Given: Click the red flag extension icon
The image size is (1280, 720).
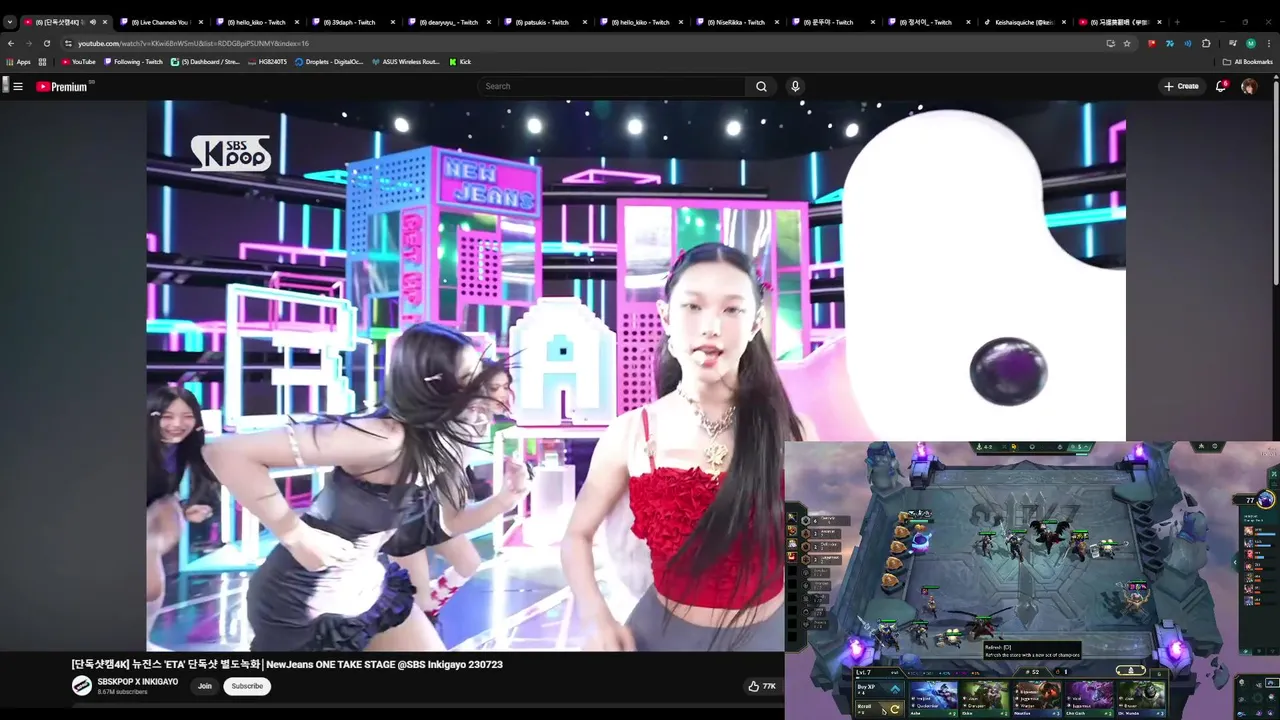Looking at the screenshot, I should (x=1152, y=43).
